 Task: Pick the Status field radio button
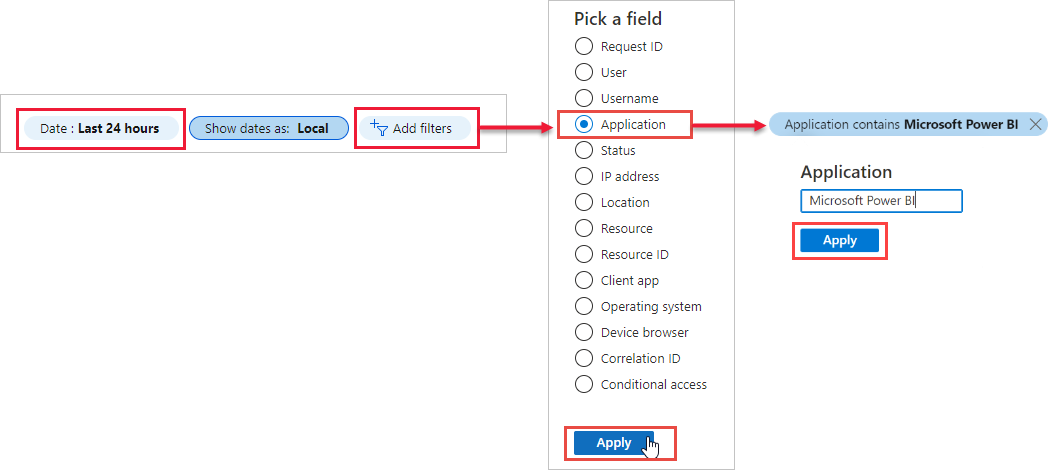[584, 150]
